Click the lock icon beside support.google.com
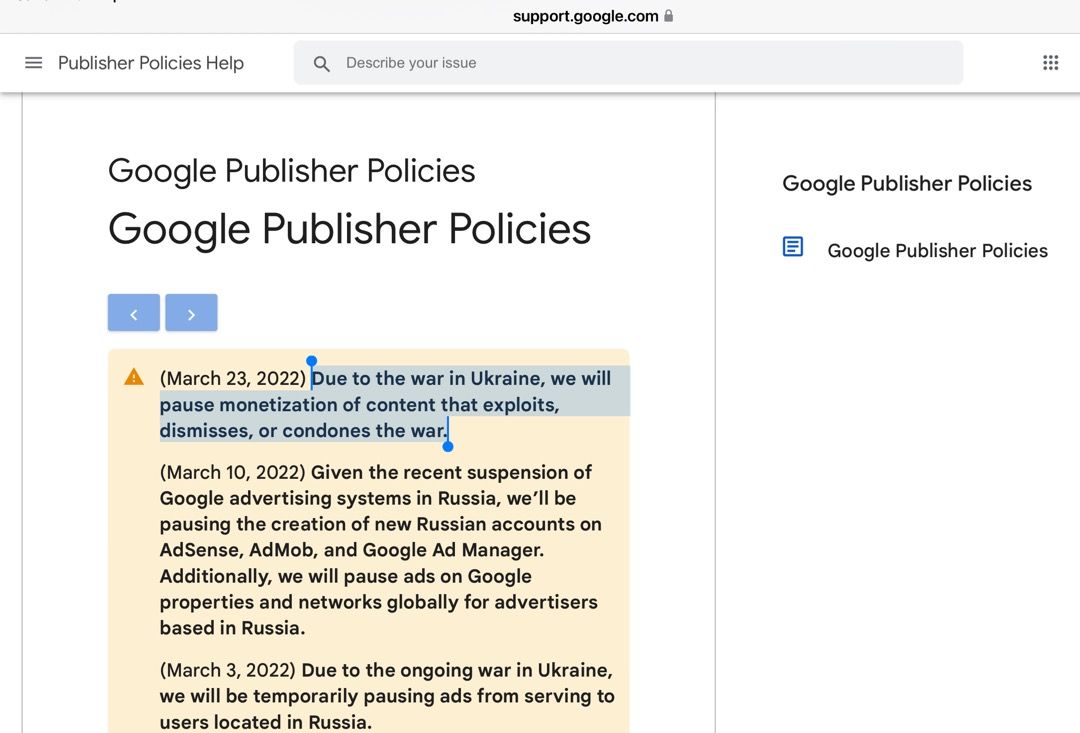 [x=668, y=16]
